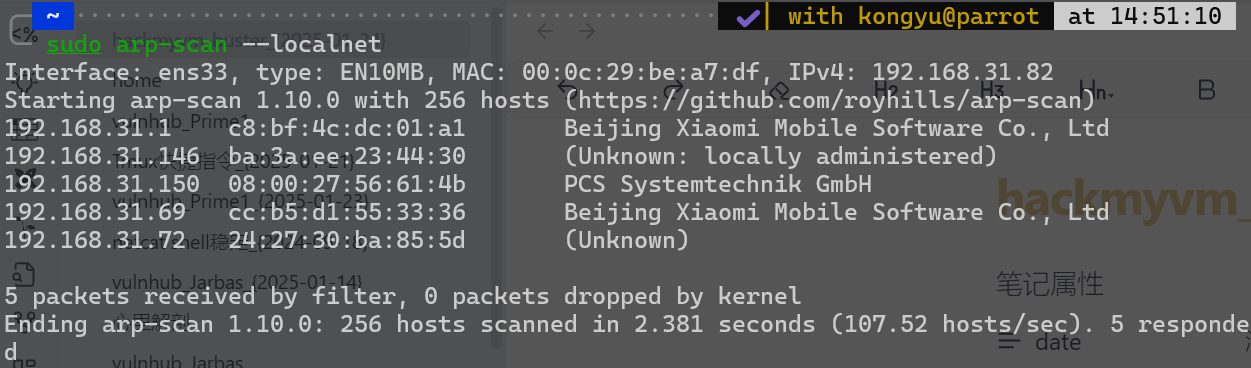Go forward with the right arrow
The width and height of the screenshot is (1251, 368).
[588, 31]
